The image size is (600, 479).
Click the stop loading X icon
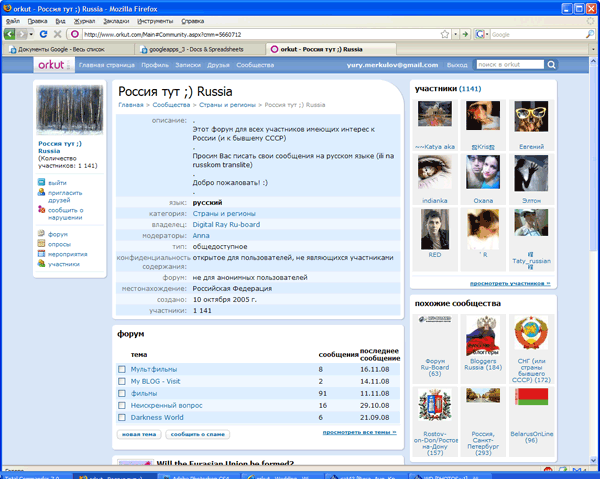57,34
